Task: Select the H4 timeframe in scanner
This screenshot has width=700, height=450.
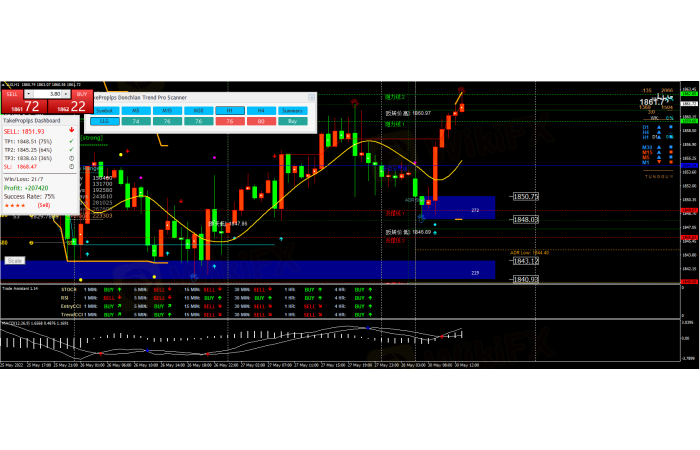Action: 260,110
